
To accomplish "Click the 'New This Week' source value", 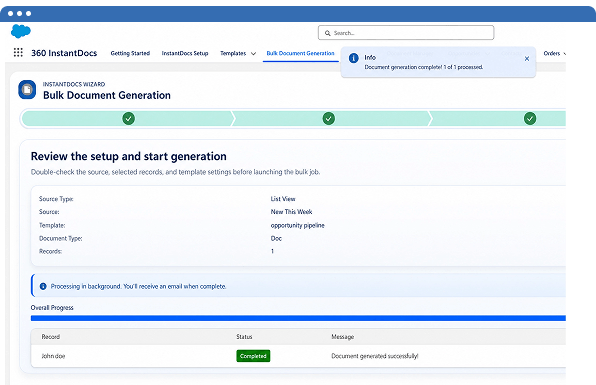I will coord(292,212).
